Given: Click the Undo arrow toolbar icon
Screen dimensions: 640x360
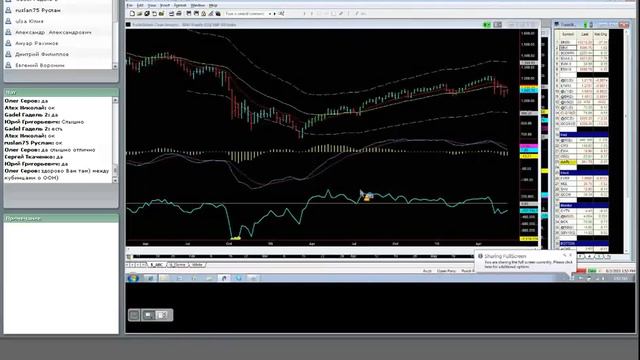Looking at the screenshot, I should coord(154,13).
